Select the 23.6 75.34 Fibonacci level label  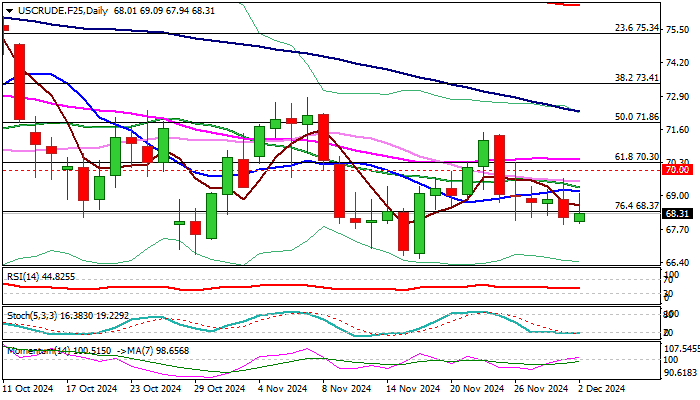635,28
